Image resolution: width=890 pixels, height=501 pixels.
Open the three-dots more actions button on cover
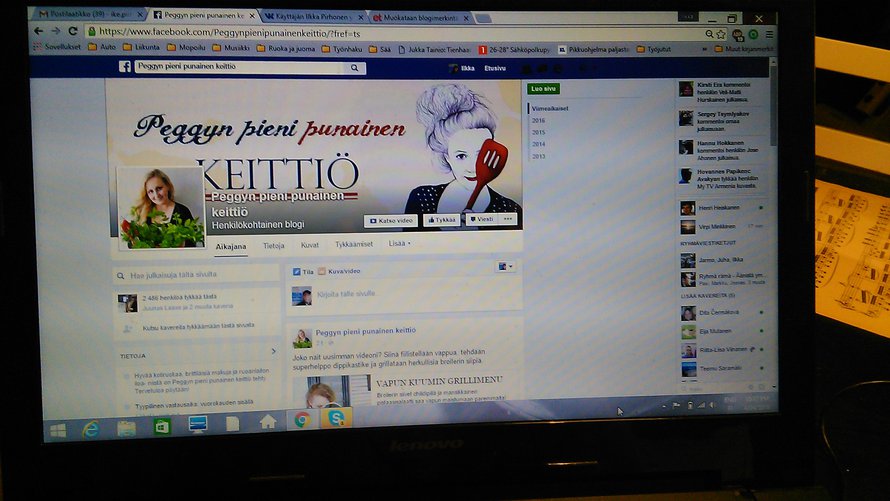(507, 218)
